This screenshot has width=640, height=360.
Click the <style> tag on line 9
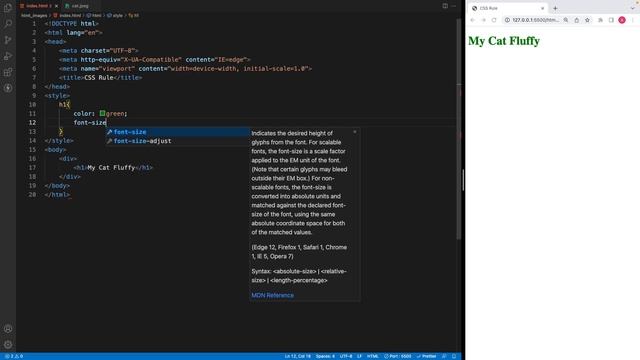57,96
